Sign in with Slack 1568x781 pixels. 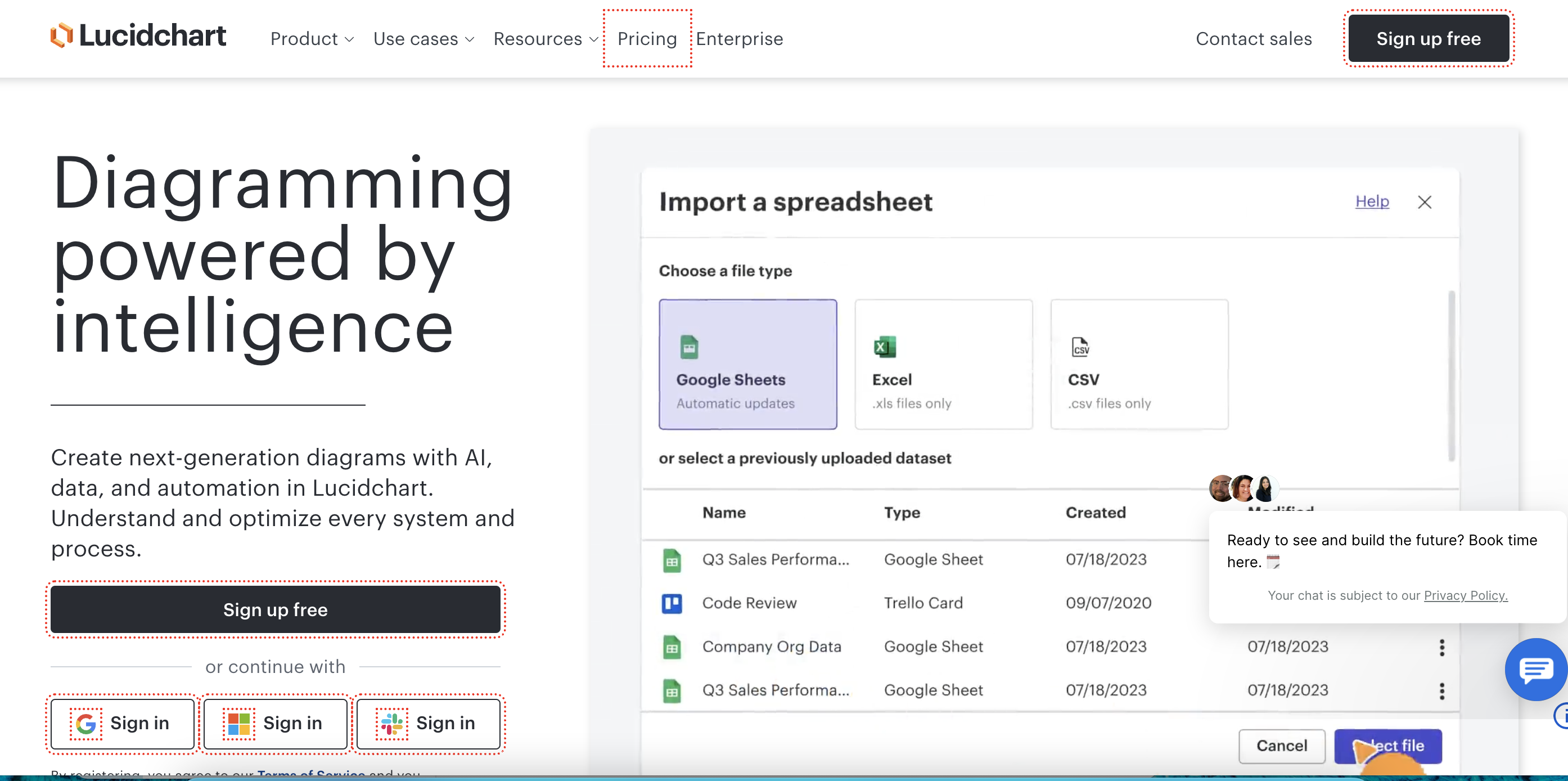coord(429,724)
